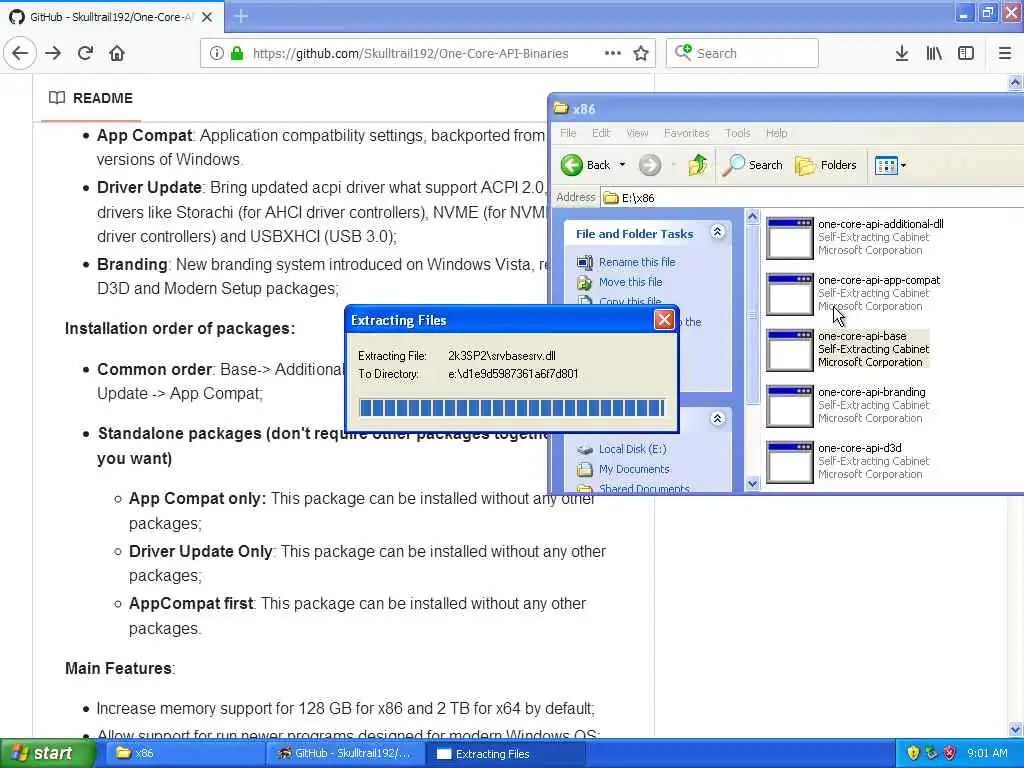Select one-core-api-d3d file icon

[x=790, y=462]
